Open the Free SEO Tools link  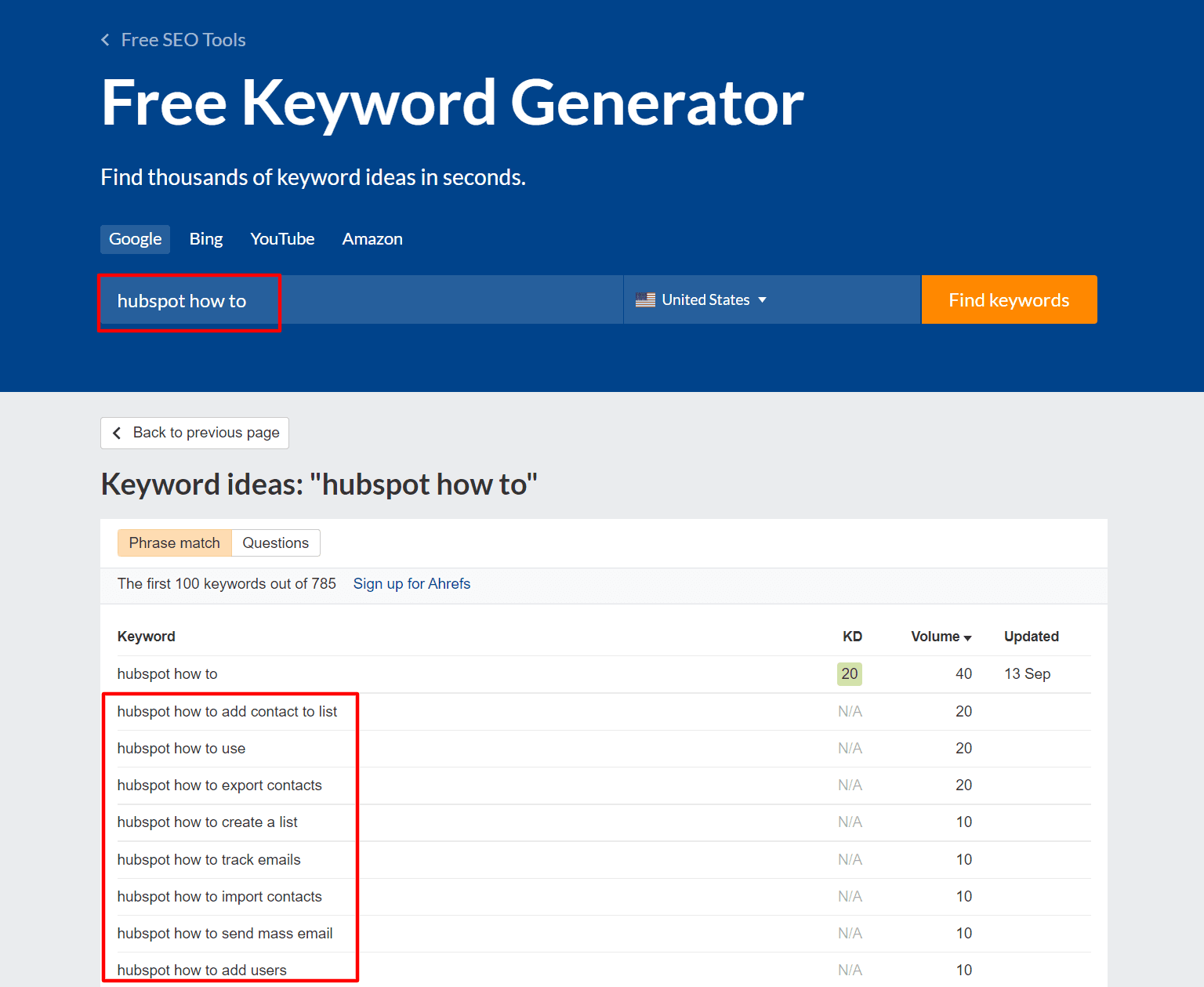tap(183, 40)
